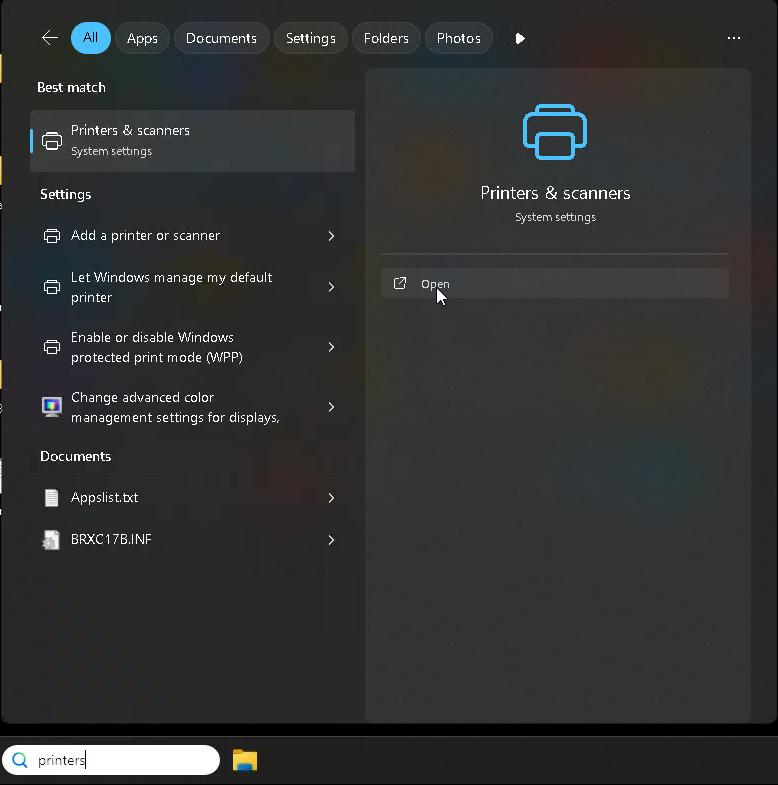The width and height of the screenshot is (778, 785).
Task: Expand the BRXC17B.INF result chevron
Action: pyautogui.click(x=331, y=540)
